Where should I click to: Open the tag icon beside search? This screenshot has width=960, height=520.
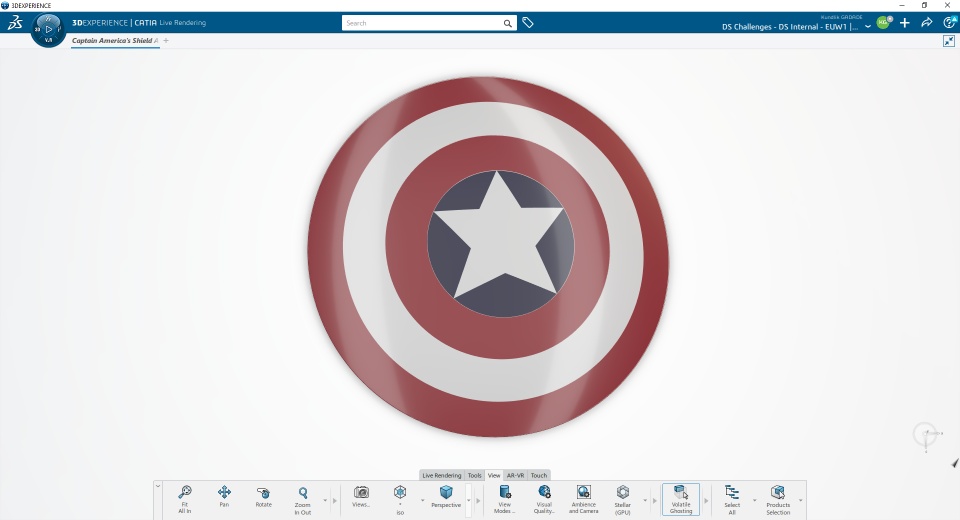[x=528, y=23]
